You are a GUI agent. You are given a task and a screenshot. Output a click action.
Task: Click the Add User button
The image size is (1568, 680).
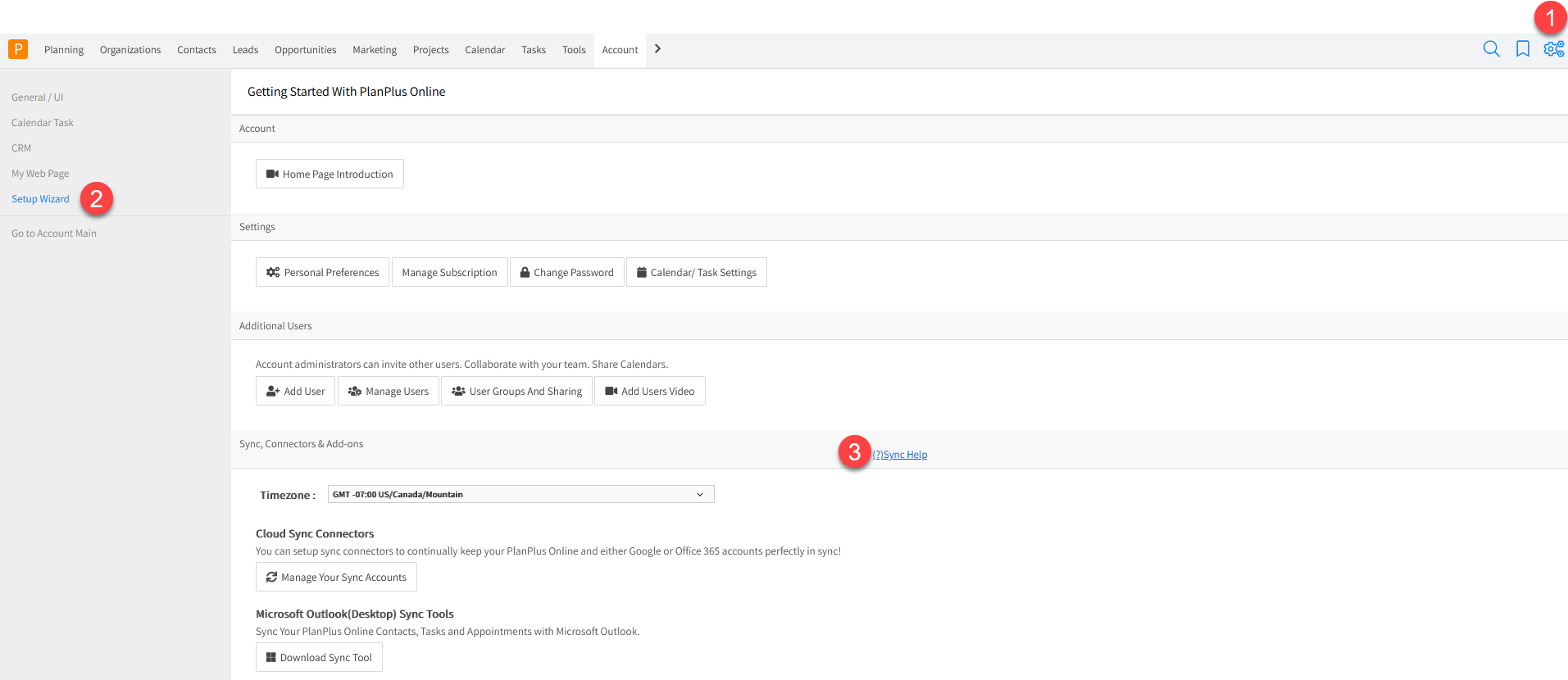tap(295, 391)
